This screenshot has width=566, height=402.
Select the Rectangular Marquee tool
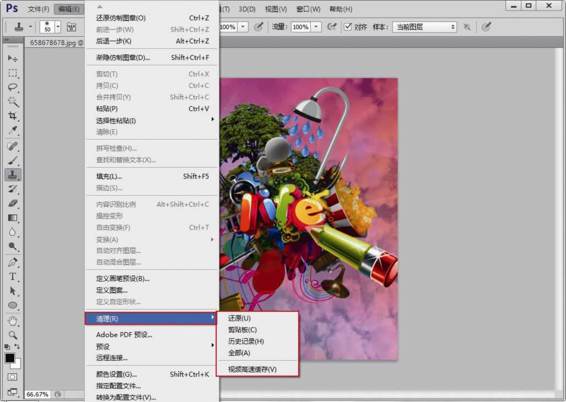click(x=13, y=73)
